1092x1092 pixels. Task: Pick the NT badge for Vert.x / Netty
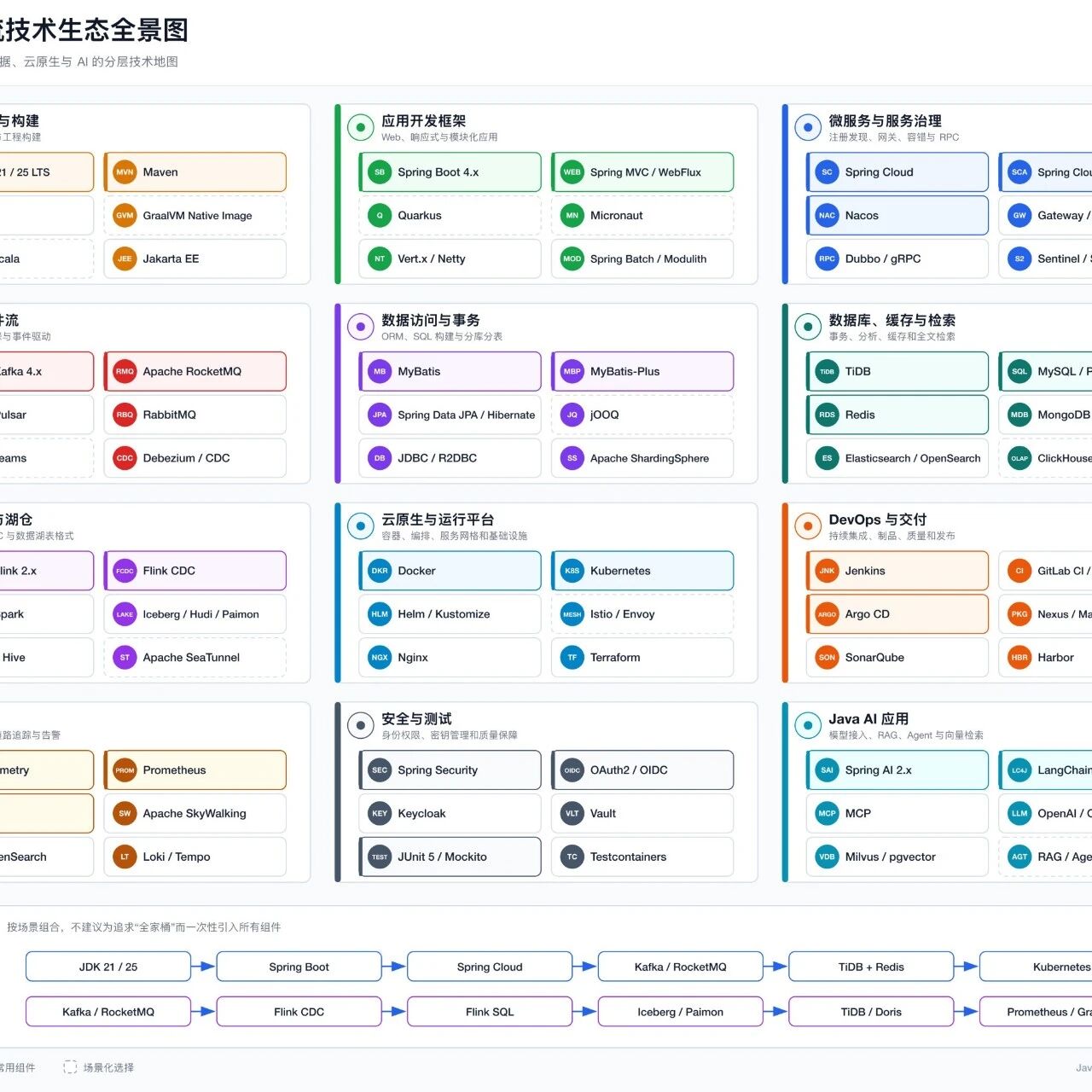click(x=380, y=259)
